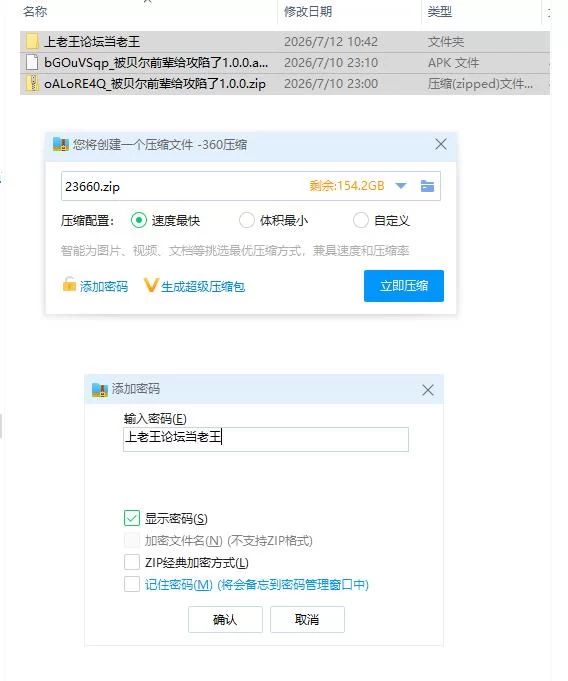
Task: Sort files by 类型 column header
Action: [439, 11]
